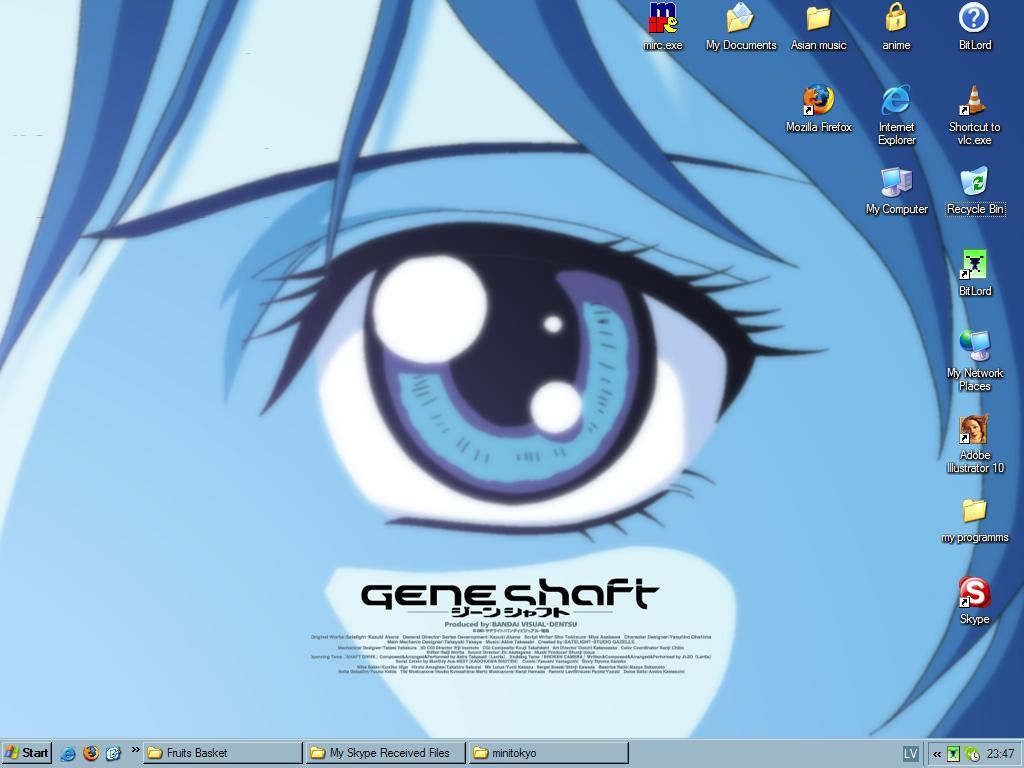Select the My Network Places icon
This screenshot has height=768, width=1024.
click(x=974, y=361)
